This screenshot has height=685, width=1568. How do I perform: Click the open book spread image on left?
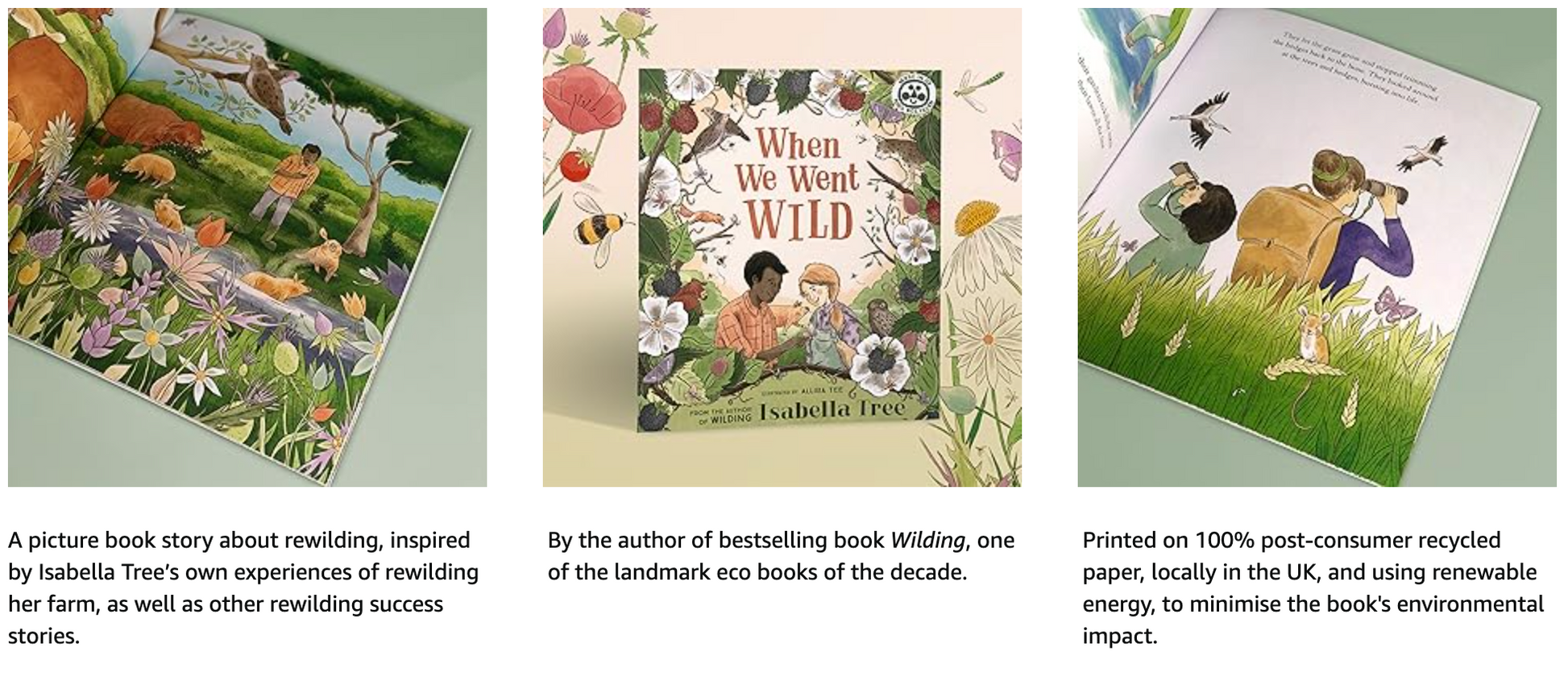247,247
